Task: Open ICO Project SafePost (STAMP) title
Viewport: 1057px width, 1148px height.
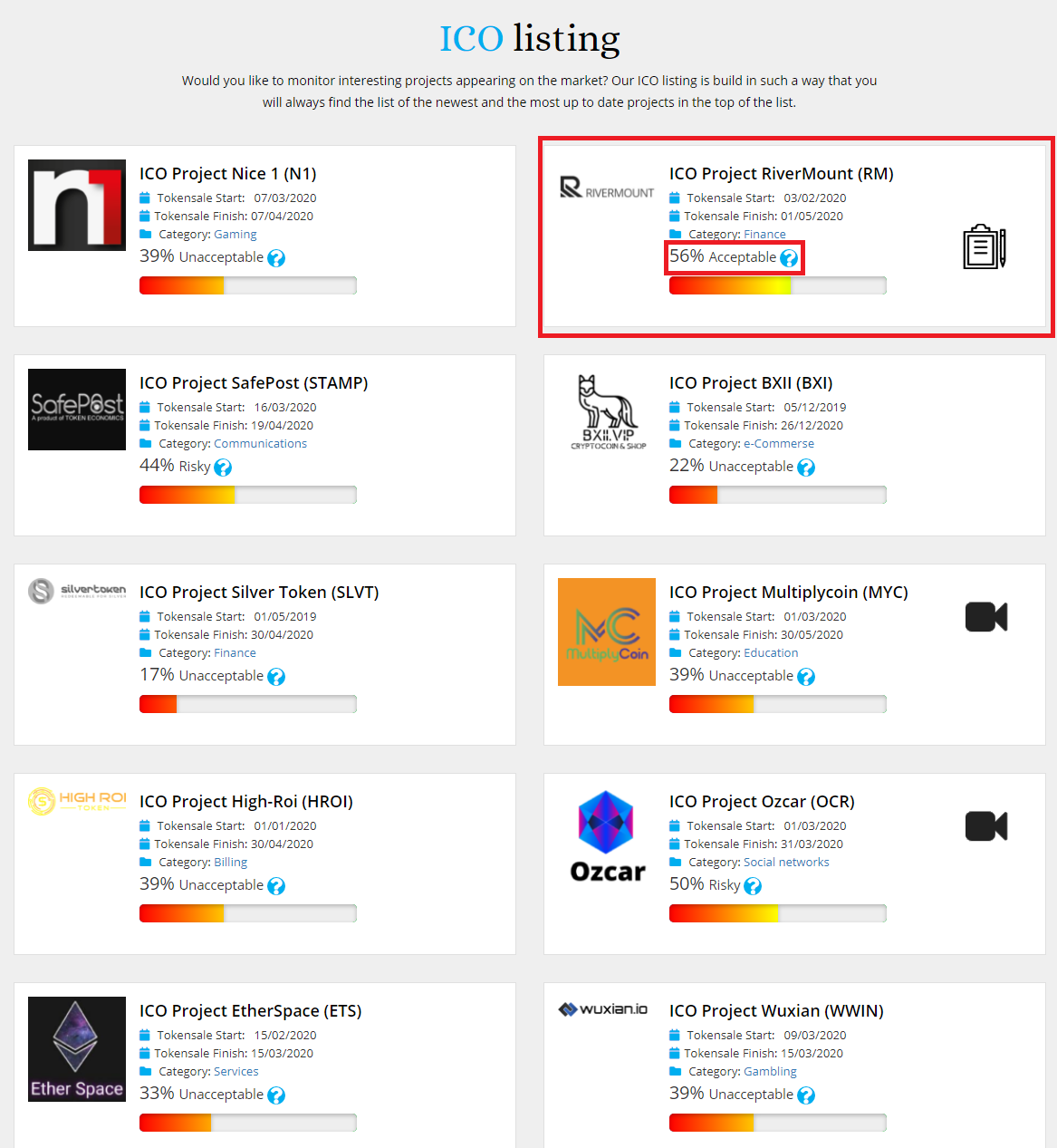Action: (x=254, y=382)
